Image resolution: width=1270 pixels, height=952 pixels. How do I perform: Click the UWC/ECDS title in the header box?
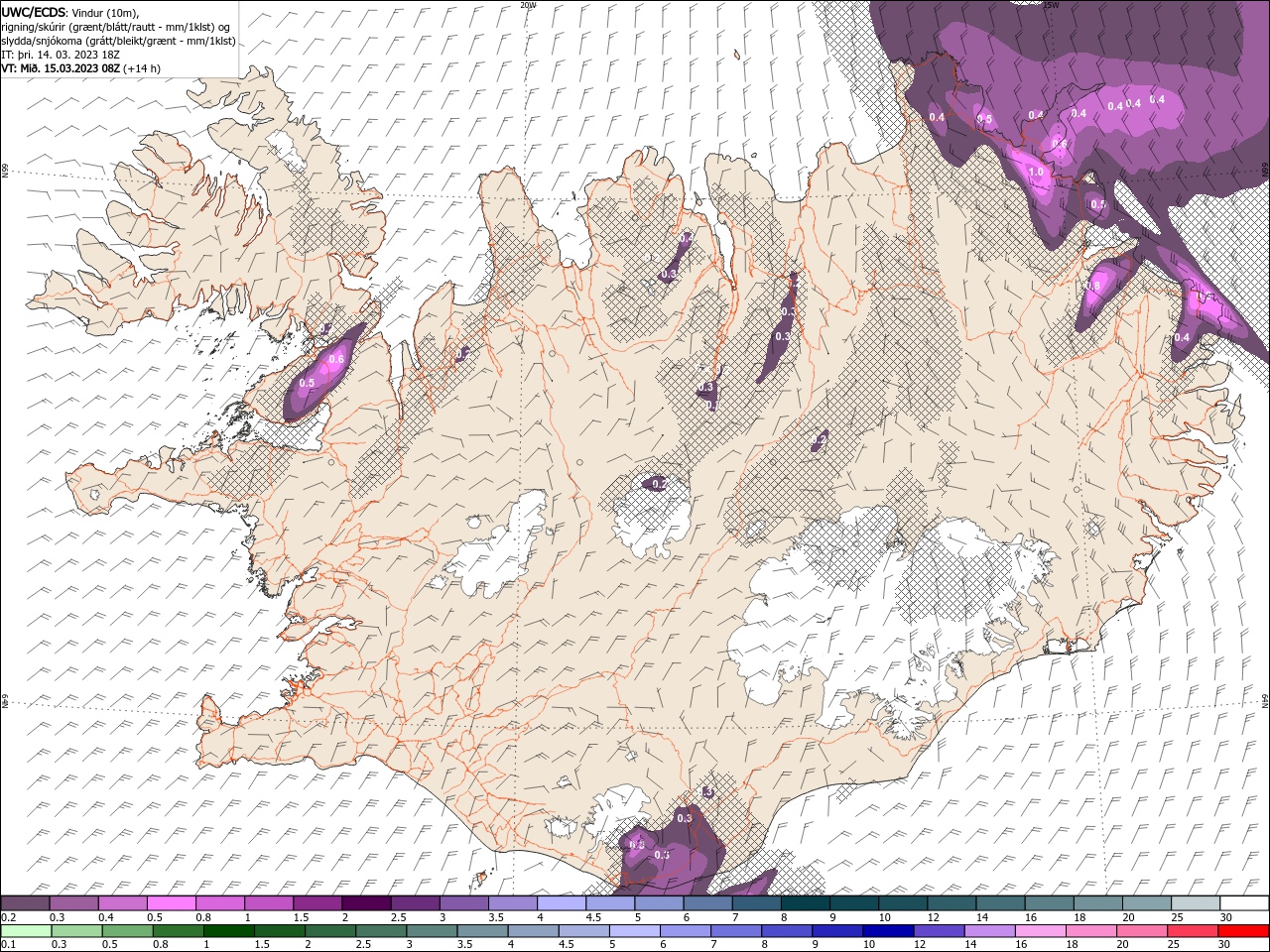(x=34, y=11)
